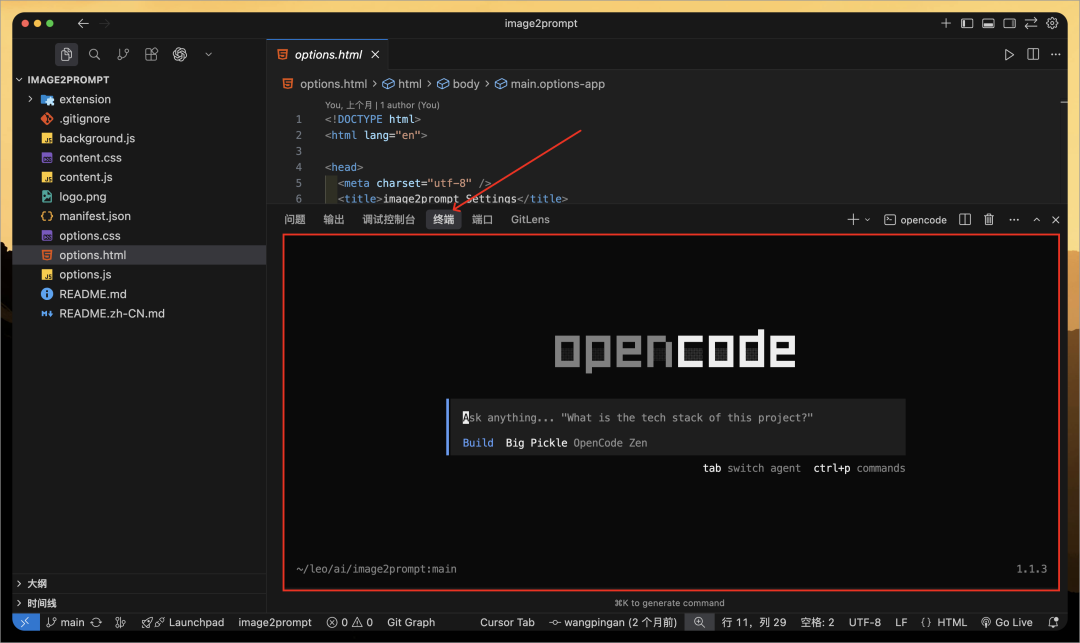This screenshot has width=1080, height=643.
Task: Select the opencode terminal instance
Action: (915, 220)
